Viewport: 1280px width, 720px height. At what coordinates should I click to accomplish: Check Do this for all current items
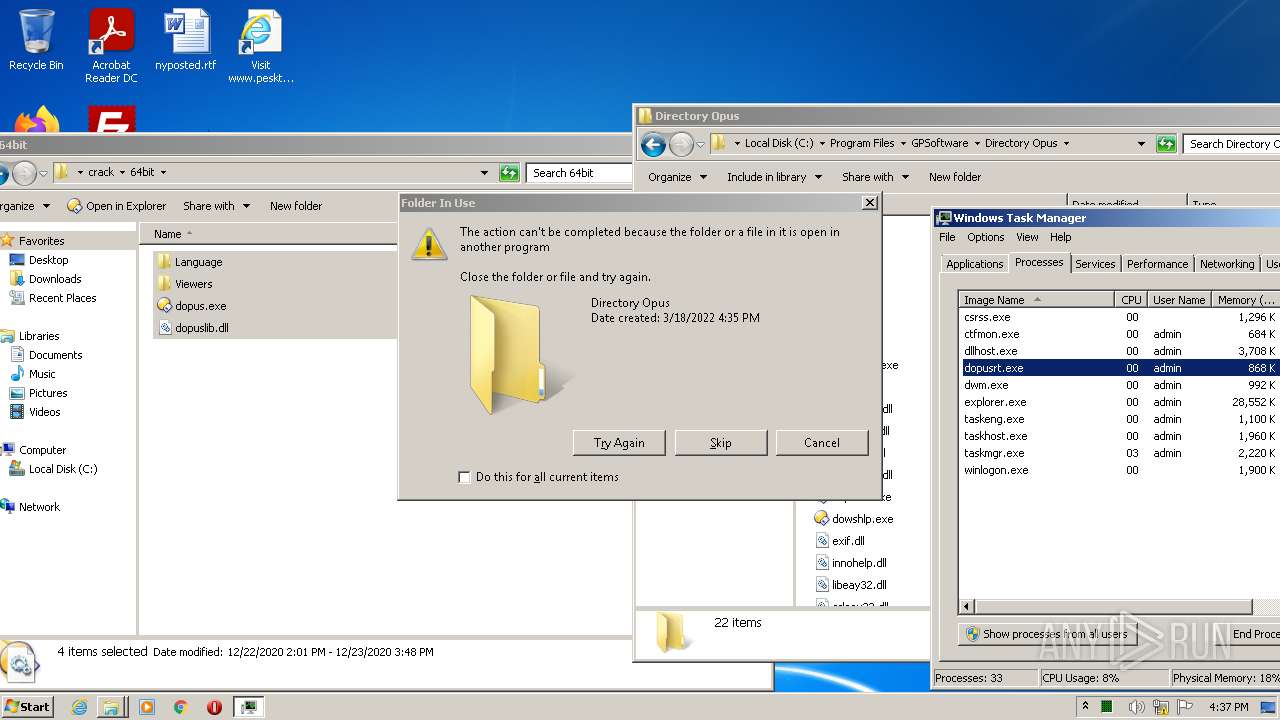point(464,477)
